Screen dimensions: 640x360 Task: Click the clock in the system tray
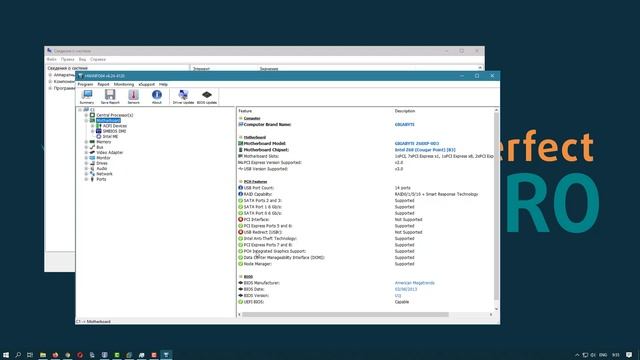click(x=616, y=355)
